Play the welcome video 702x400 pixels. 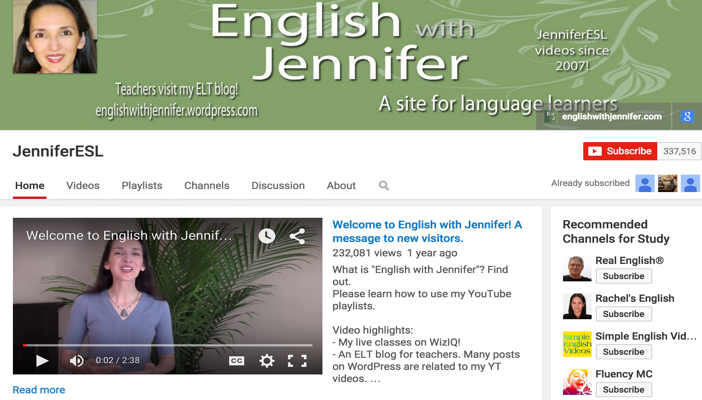(42, 360)
